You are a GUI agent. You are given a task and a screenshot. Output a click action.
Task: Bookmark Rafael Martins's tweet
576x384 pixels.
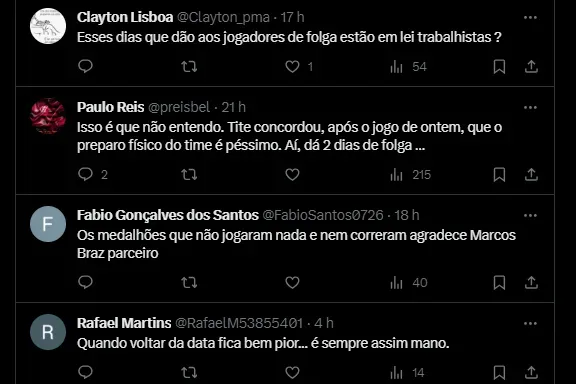click(499, 373)
